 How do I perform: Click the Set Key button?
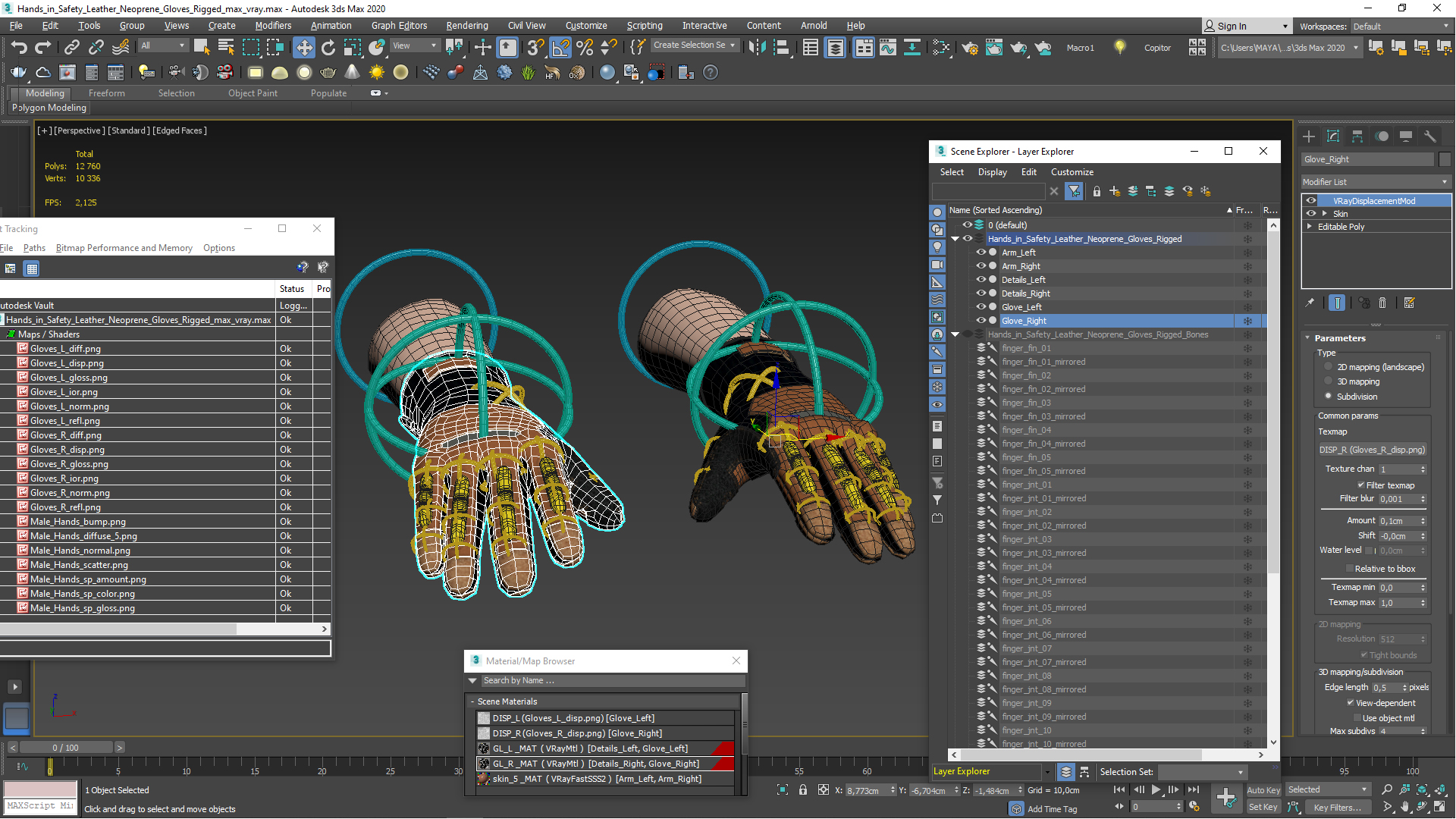[1263, 808]
